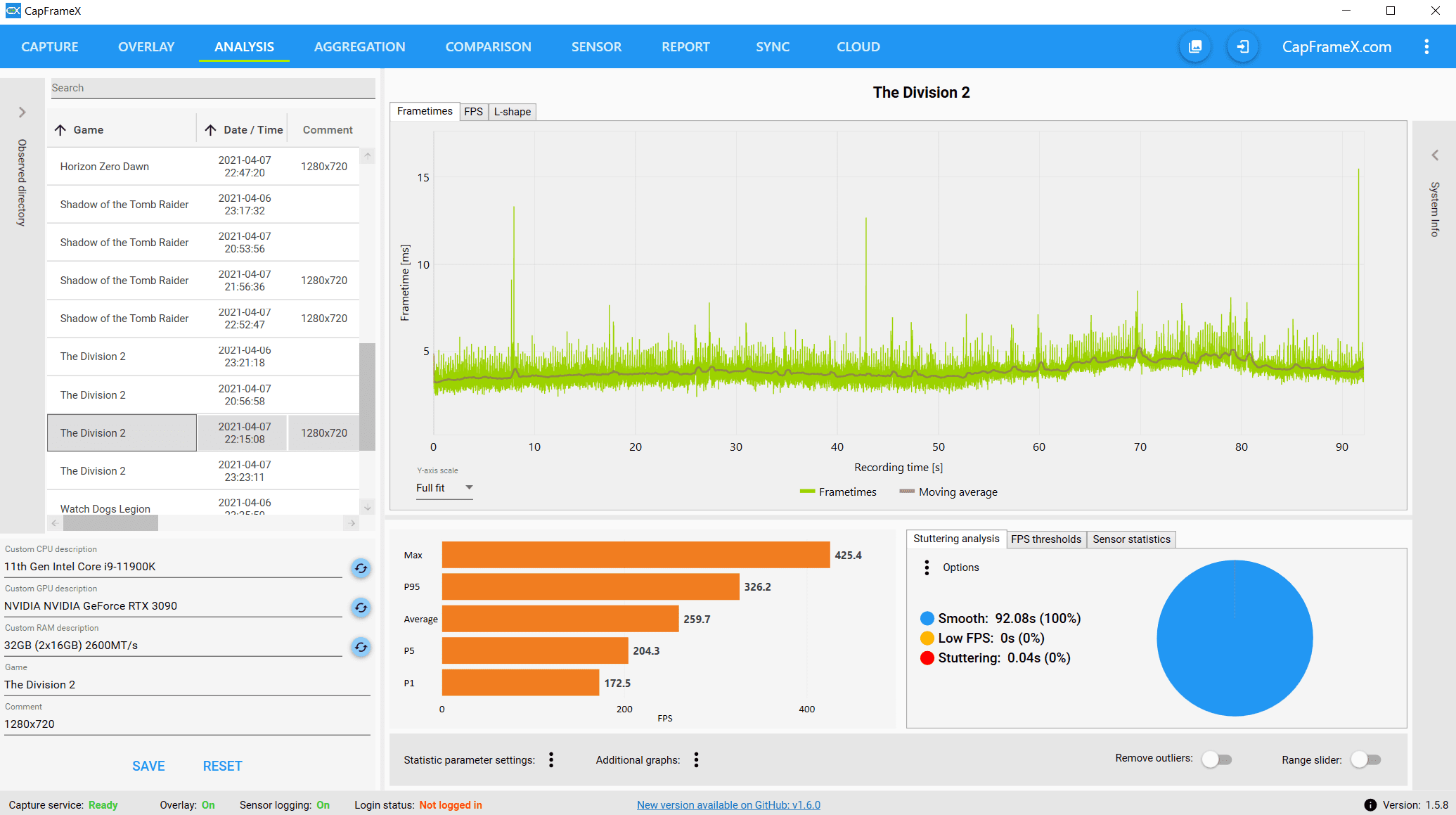Open the Y-axis scale Full fit dropdown
This screenshot has height=815, width=1456.
tap(444, 488)
